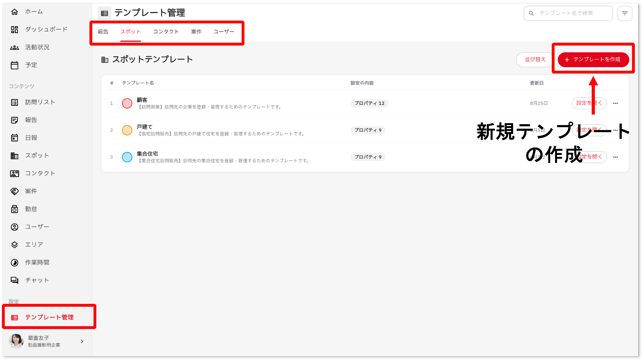644x361 pixels.
Task: Switch to the ユーザー tab
Action: (x=224, y=32)
